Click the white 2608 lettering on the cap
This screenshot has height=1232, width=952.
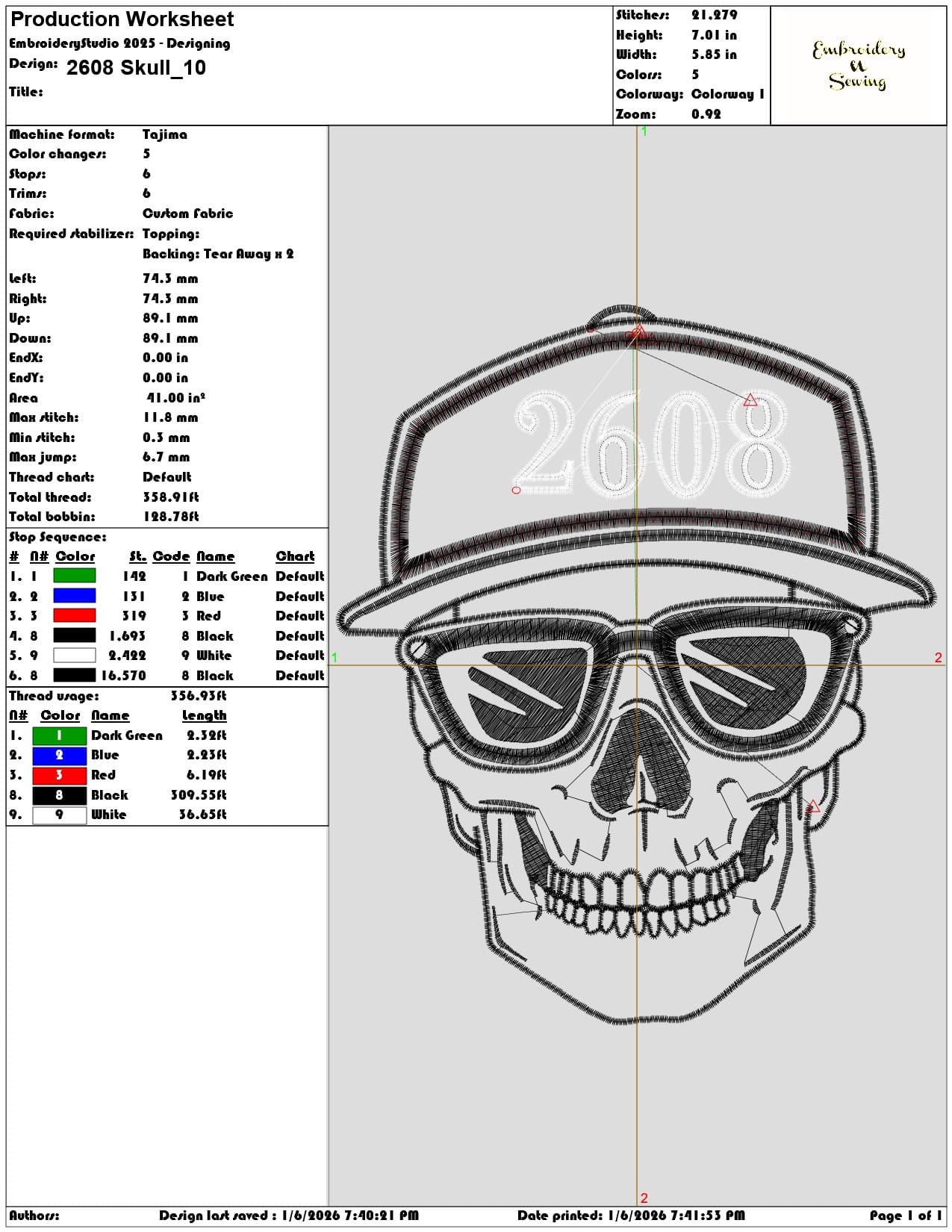point(651,444)
